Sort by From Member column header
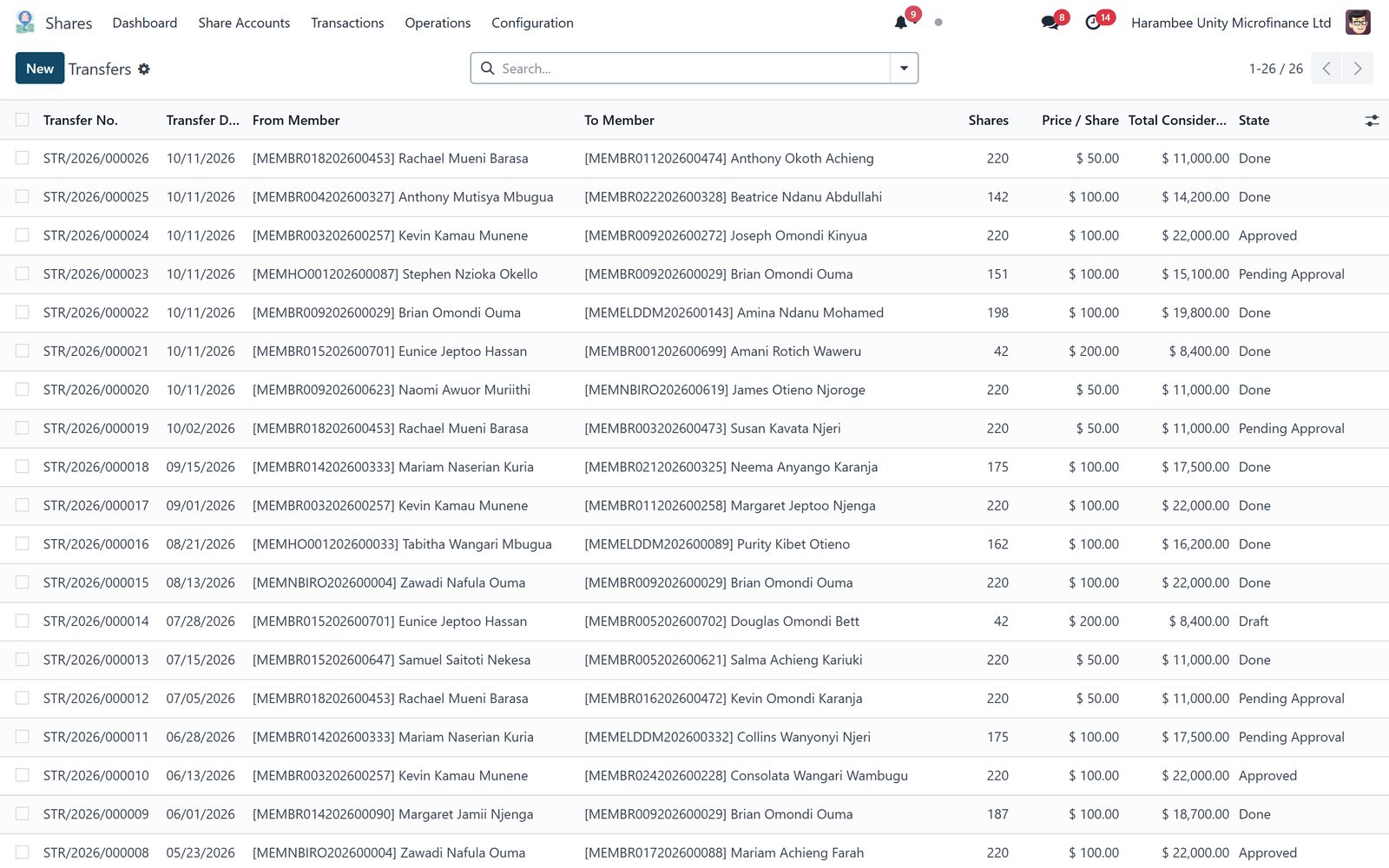The width and height of the screenshot is (1389, 868). [x=296, y=121]
